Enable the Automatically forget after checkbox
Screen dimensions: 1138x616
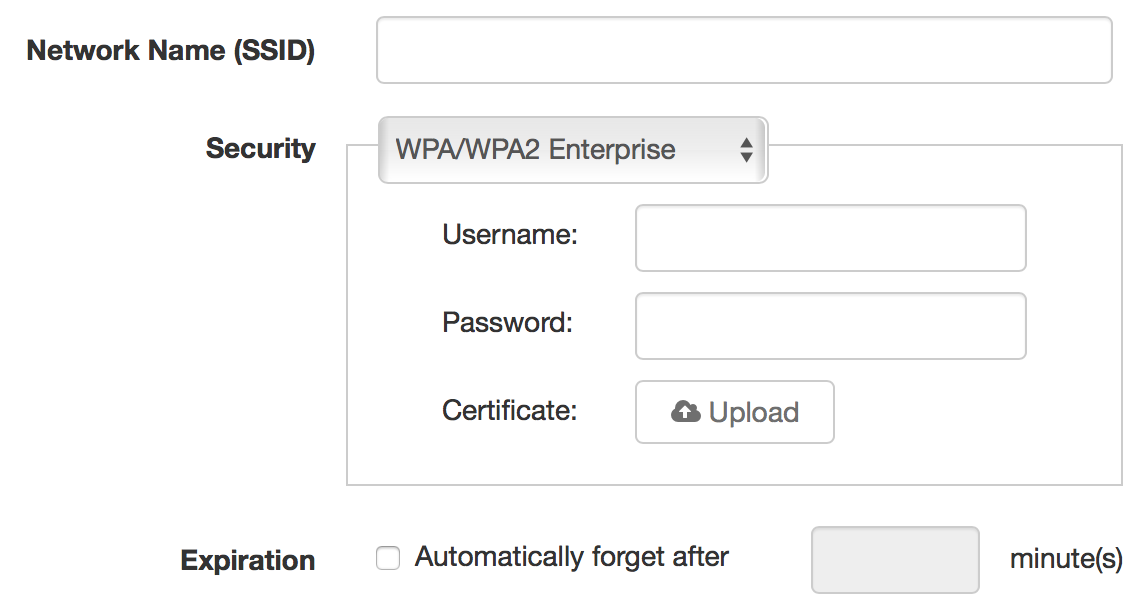tap(388, 558)
